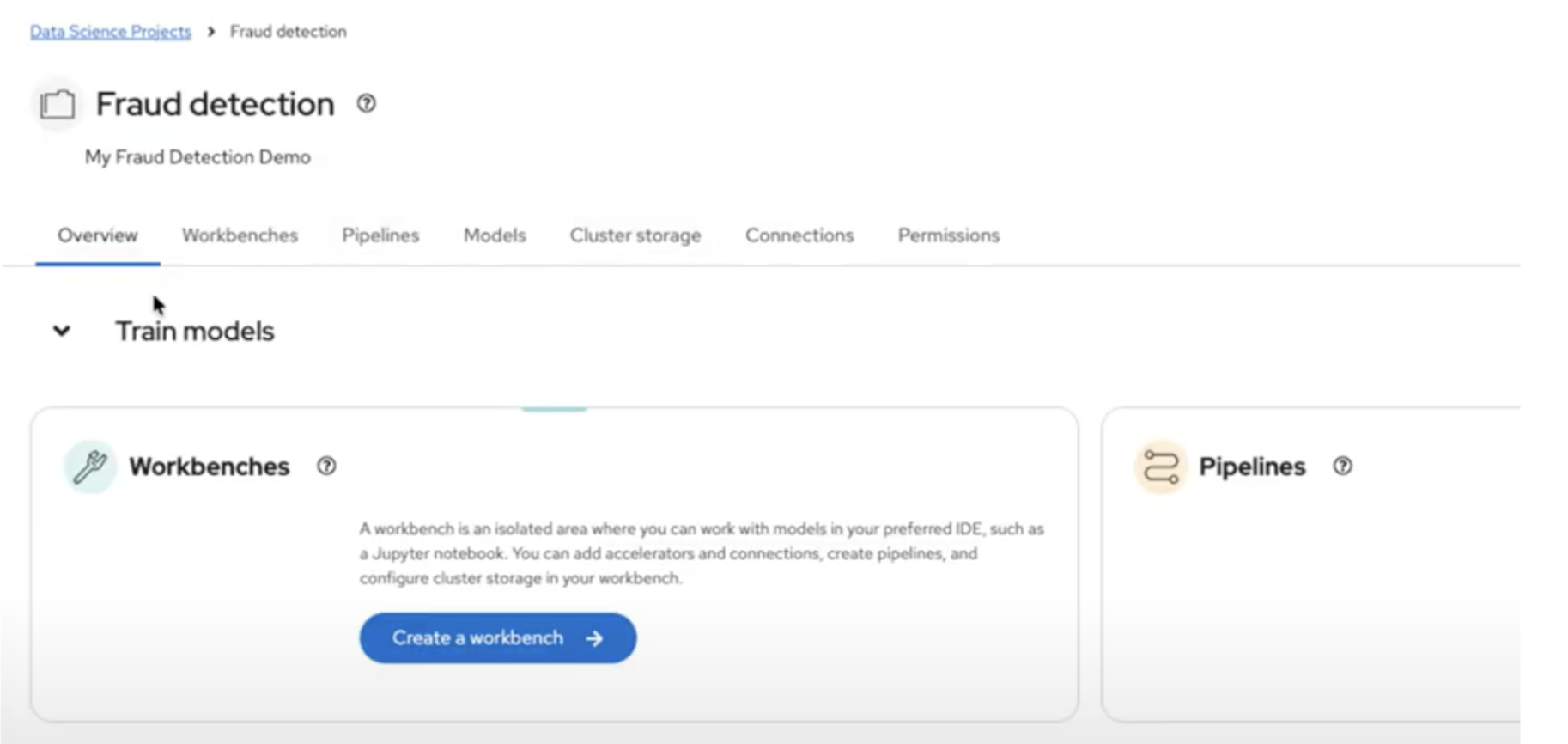The width and height of the screenshot is (1568, 744).
Task: Open the Pipelines help question mark
Action: tap(1342, 467)
